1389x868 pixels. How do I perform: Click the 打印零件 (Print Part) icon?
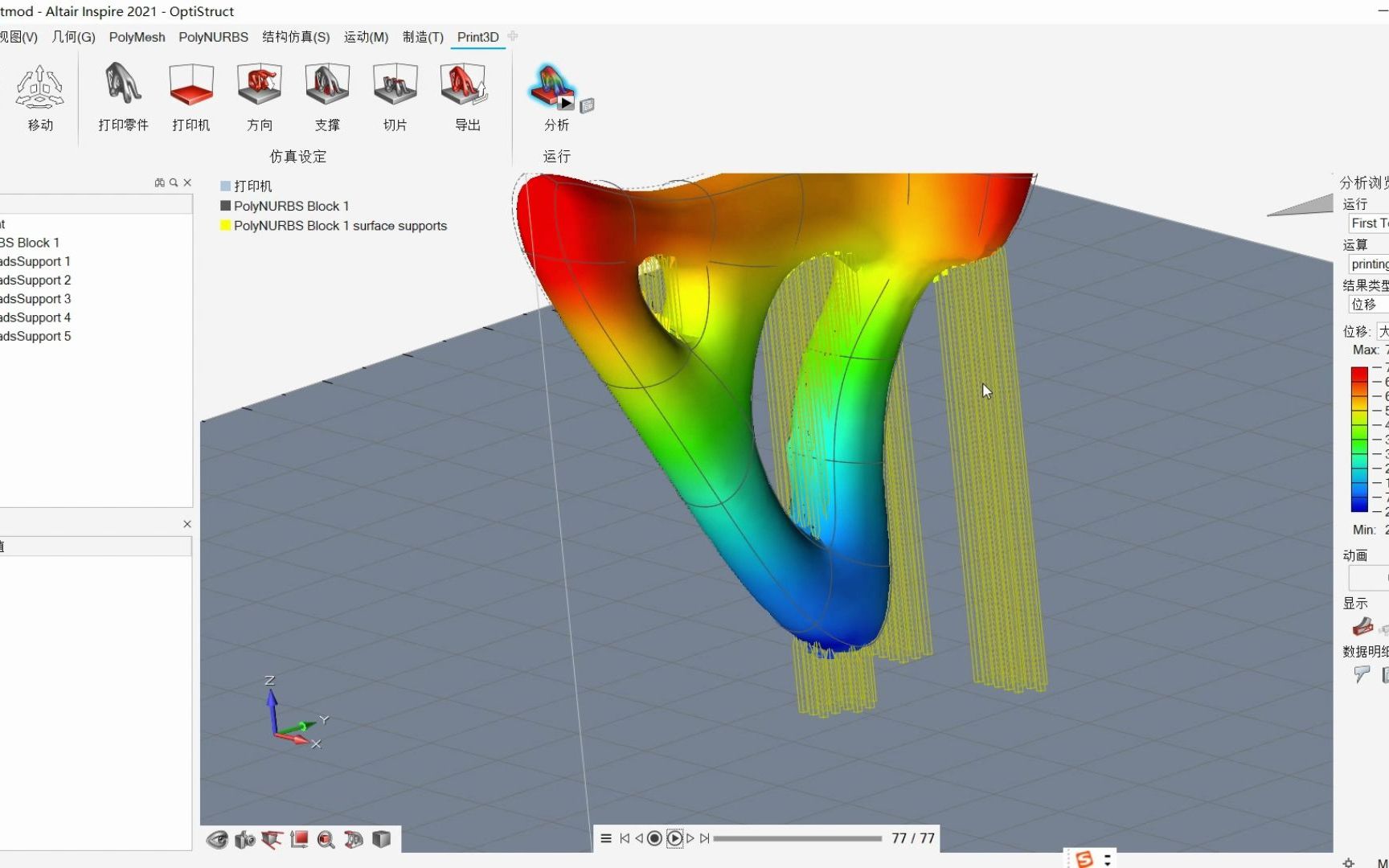[x=123, y=84]
